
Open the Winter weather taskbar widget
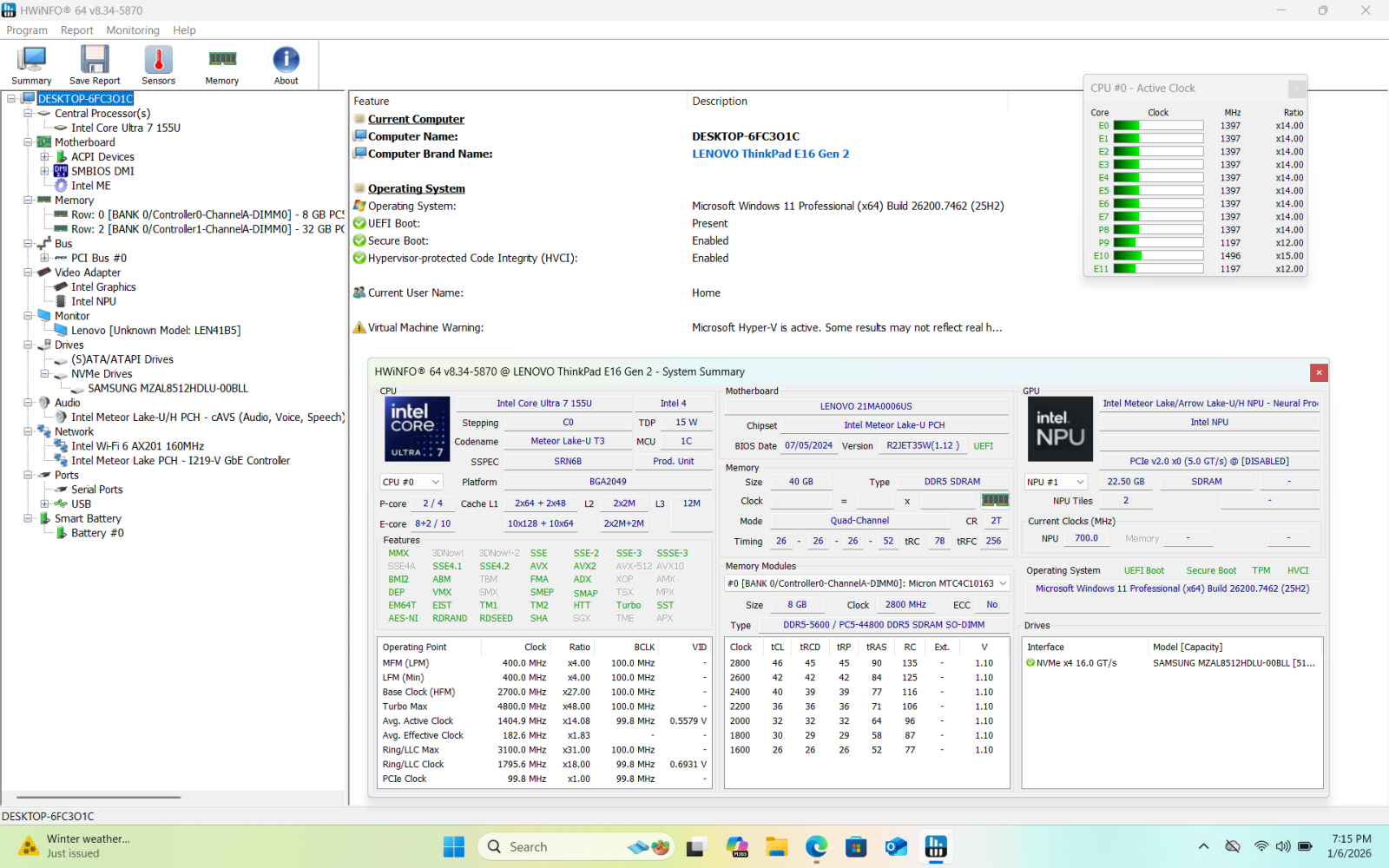click(76, 846)
